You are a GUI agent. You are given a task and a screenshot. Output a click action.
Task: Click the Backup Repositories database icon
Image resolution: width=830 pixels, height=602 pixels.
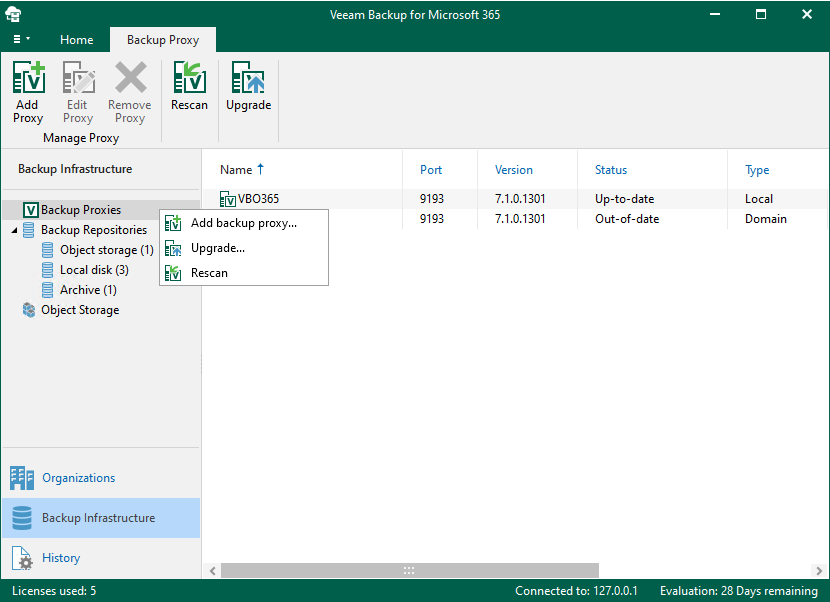pos(29,230)
